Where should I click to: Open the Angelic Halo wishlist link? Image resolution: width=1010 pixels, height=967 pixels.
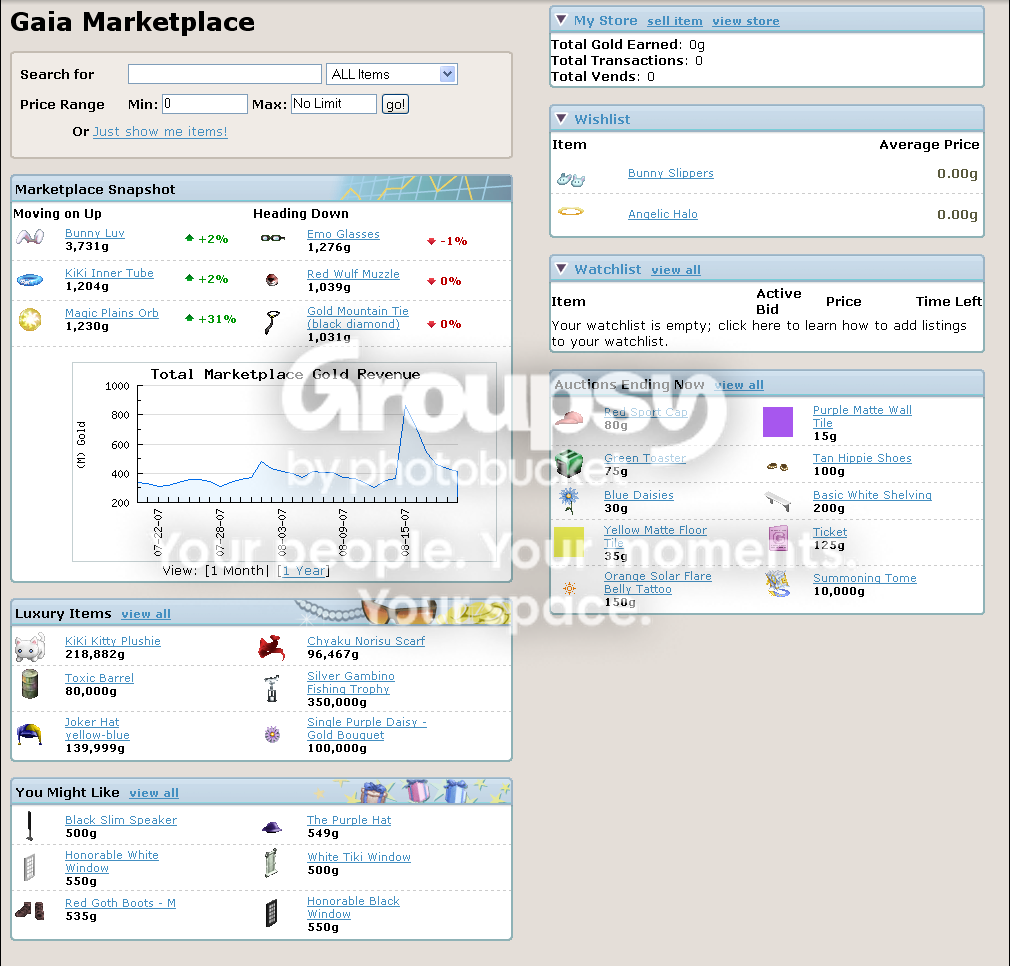coord(663,215)
